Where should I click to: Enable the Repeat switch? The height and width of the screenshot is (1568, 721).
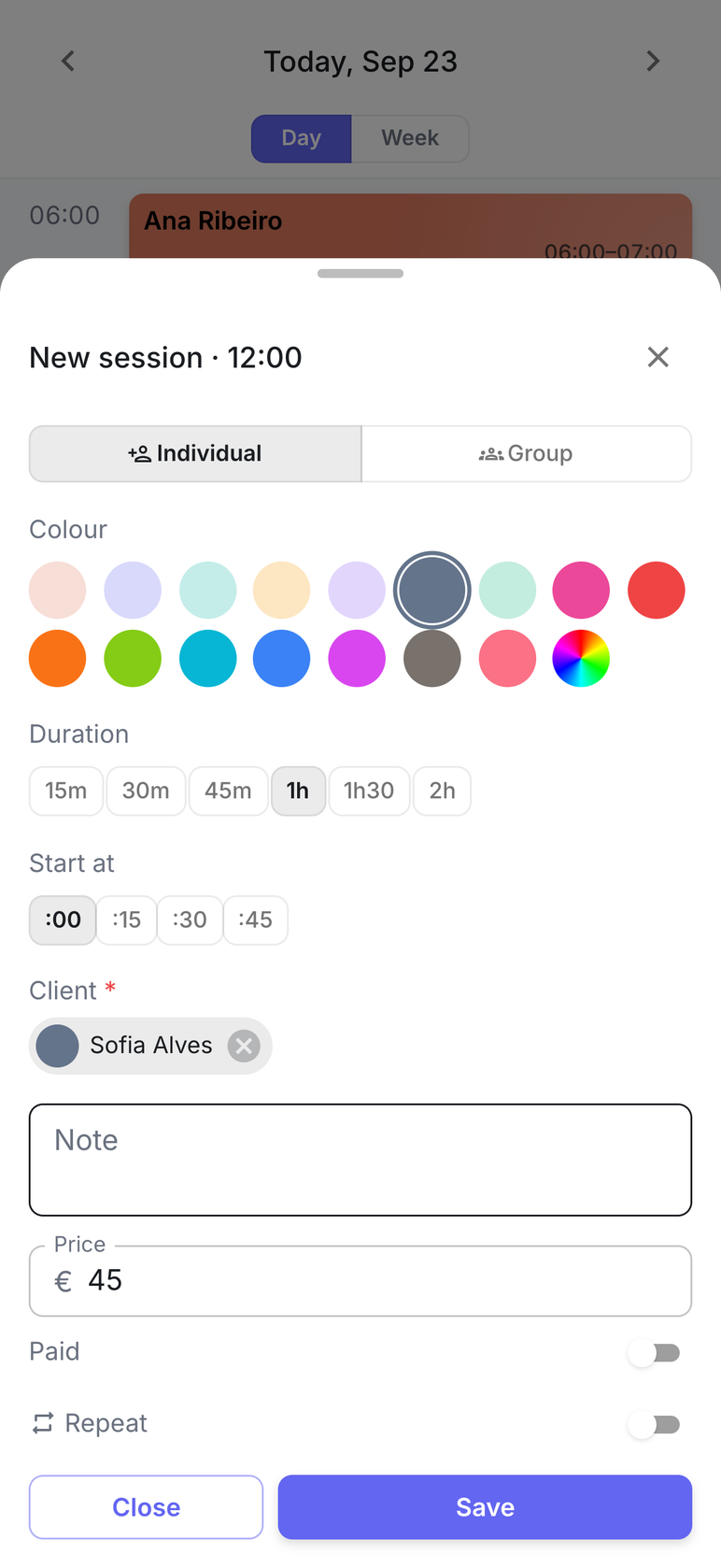pos(654,1424)
